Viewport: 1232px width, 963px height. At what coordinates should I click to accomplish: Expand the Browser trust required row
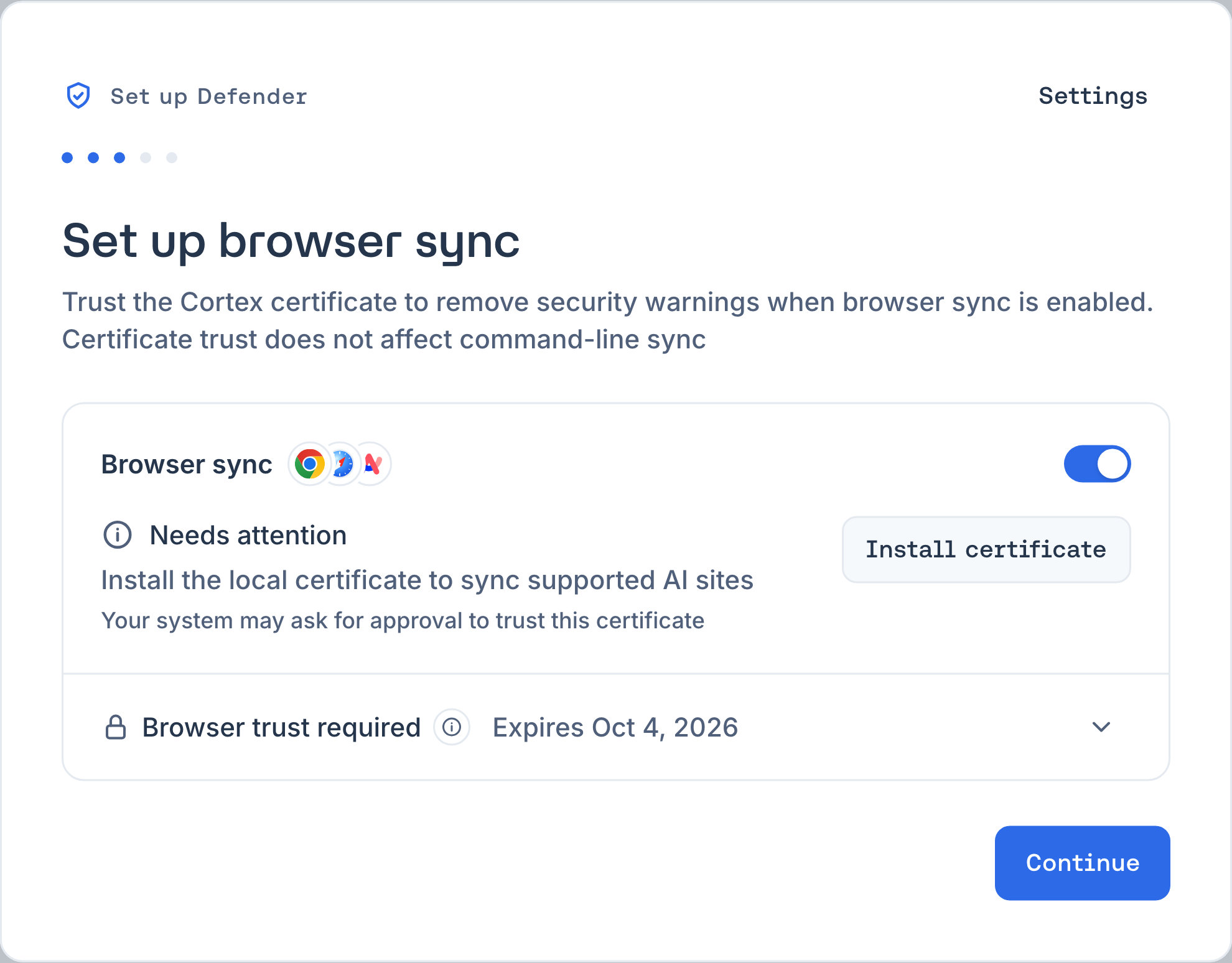pyautogui.click(x=1101, y=727)
